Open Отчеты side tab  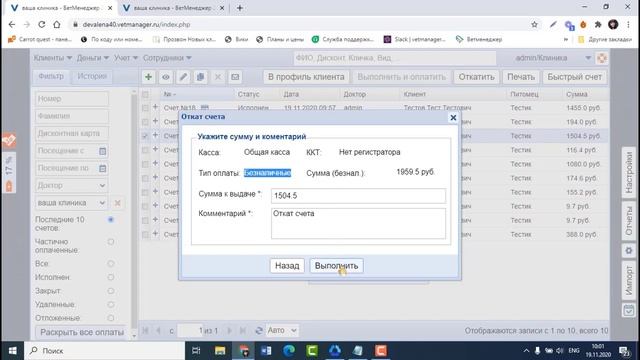(x=629, y=221)
